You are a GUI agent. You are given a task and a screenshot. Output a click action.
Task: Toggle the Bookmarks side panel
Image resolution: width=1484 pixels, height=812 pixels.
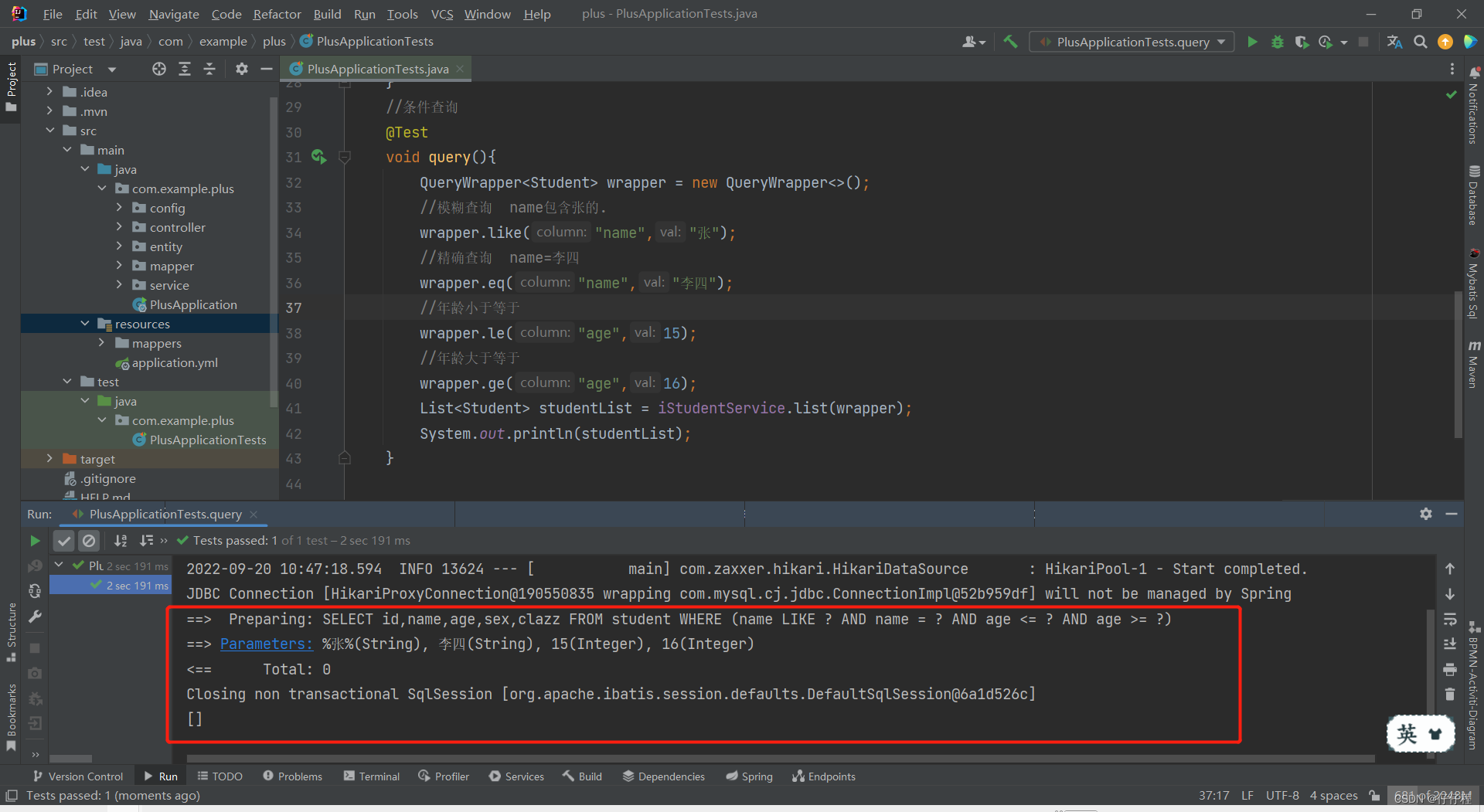[x=11, y=717]
